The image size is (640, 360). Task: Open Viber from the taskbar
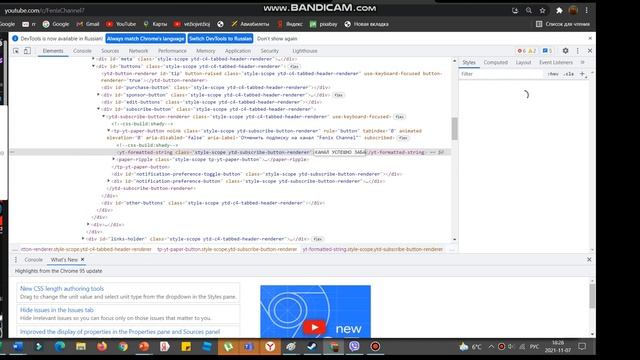pos(354,347)
